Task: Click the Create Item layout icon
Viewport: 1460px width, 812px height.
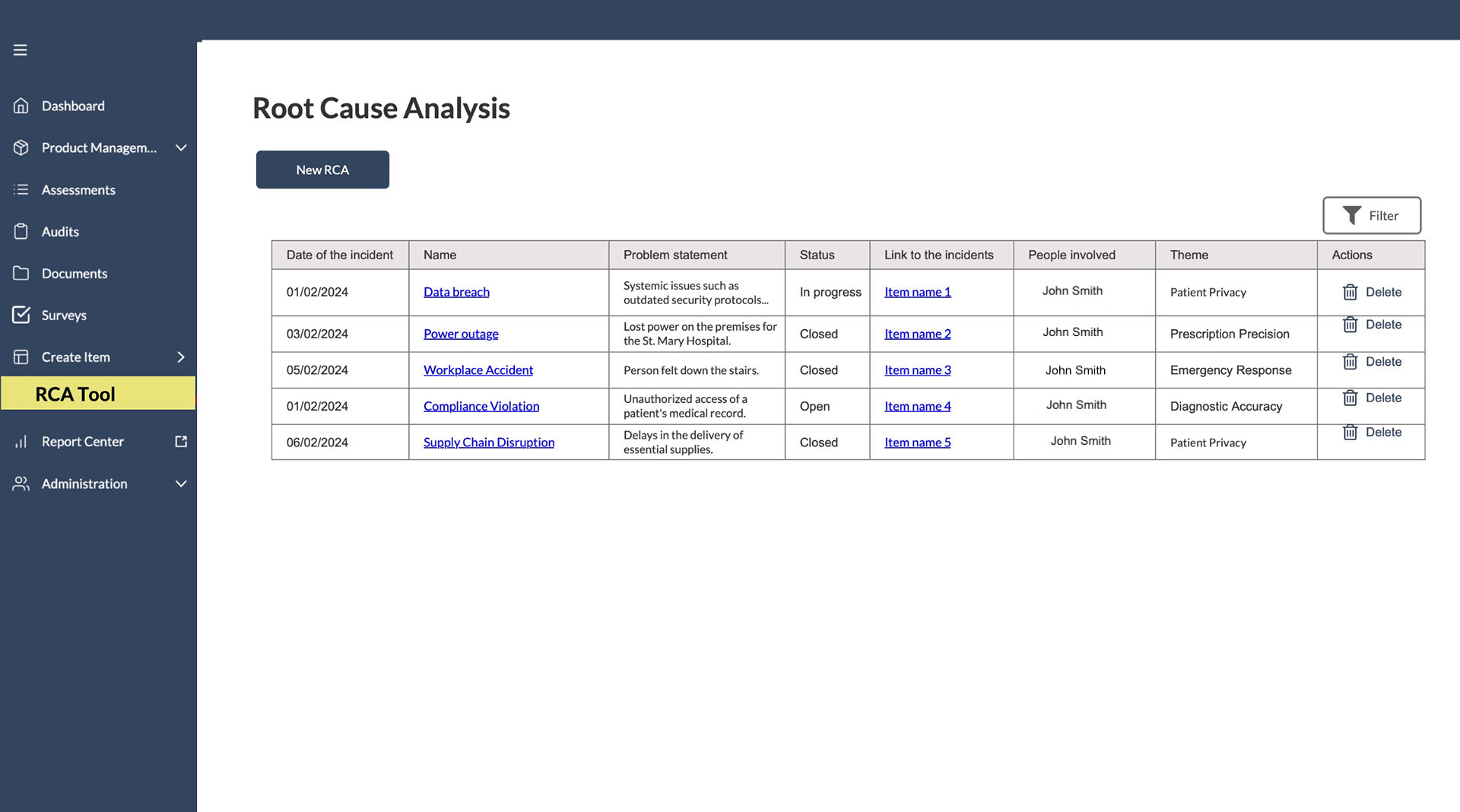Action: click(21, 357)
